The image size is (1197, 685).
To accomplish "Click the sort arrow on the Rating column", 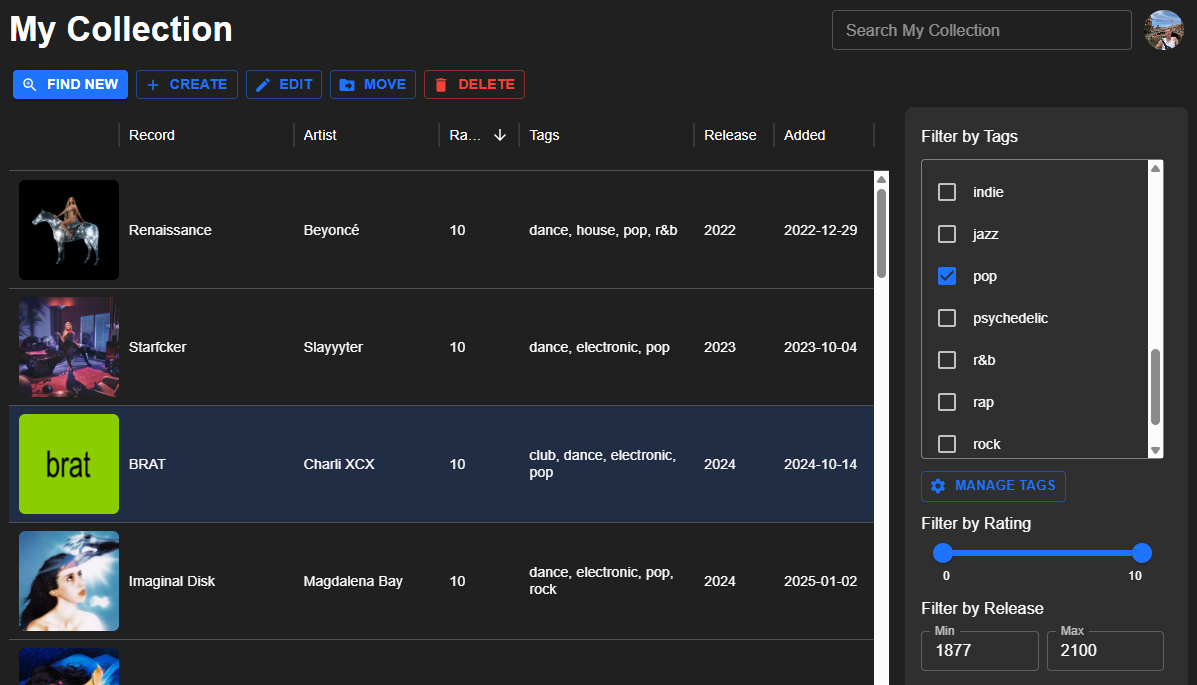I will (x=499, y=135).
